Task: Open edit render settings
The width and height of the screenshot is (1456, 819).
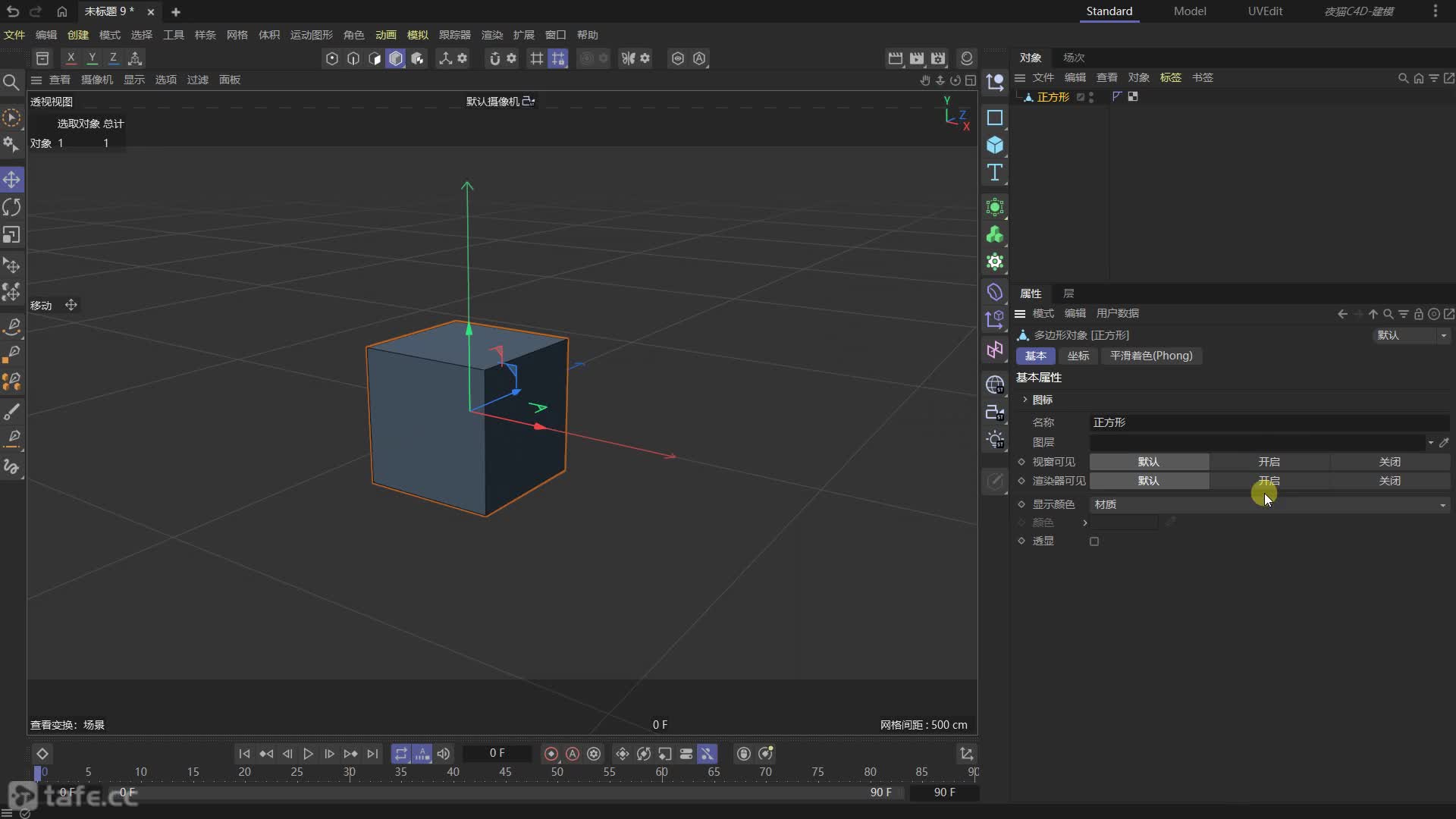Action: pyautogui.click(x=939, y=58)
